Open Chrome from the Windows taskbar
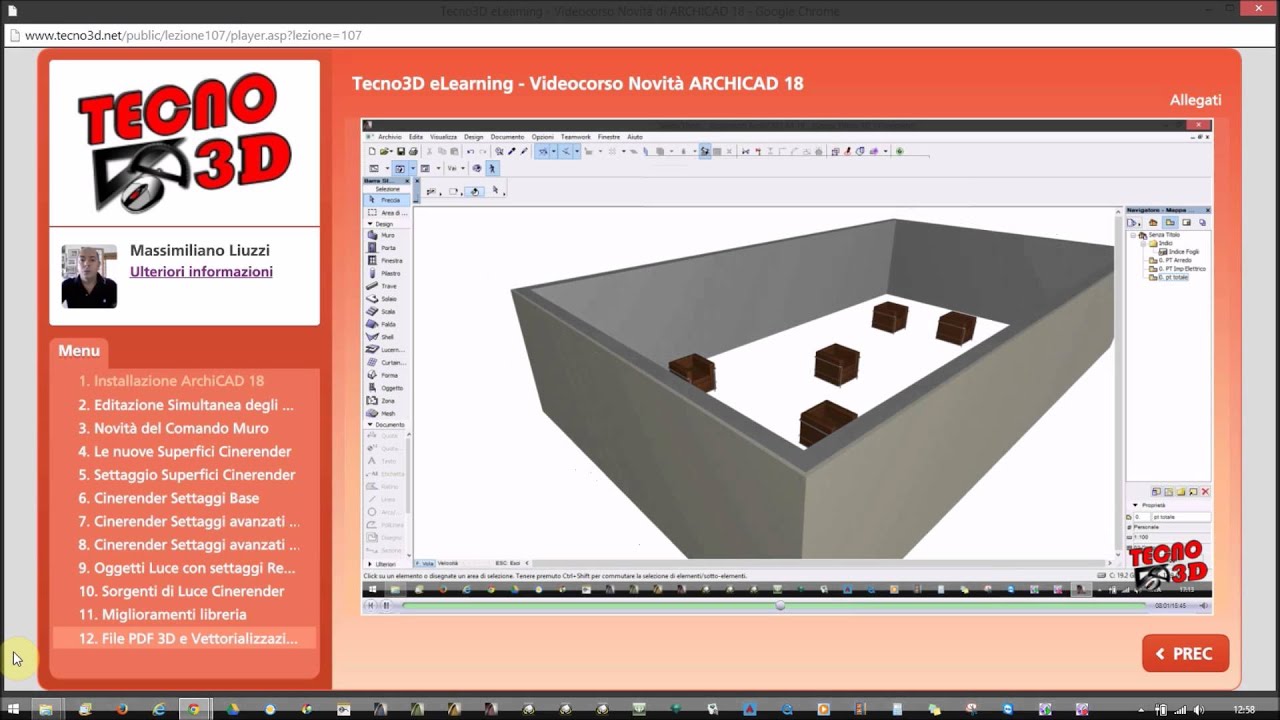 194,709
